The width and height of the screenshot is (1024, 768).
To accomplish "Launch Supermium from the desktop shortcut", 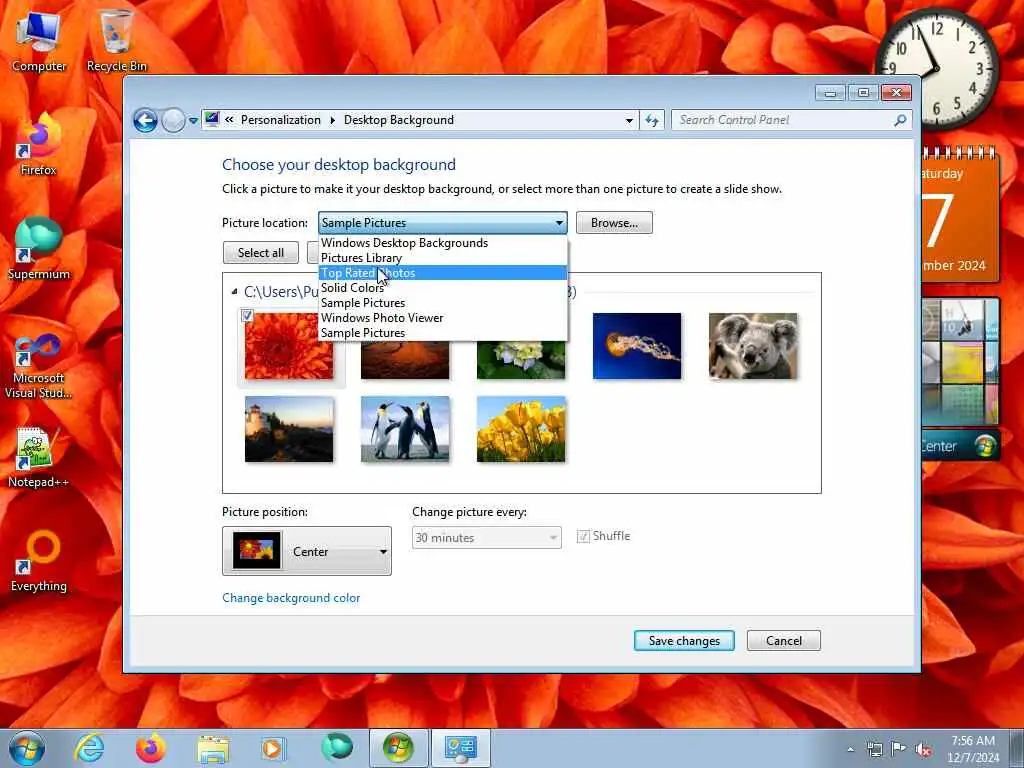I will point(39,249).
